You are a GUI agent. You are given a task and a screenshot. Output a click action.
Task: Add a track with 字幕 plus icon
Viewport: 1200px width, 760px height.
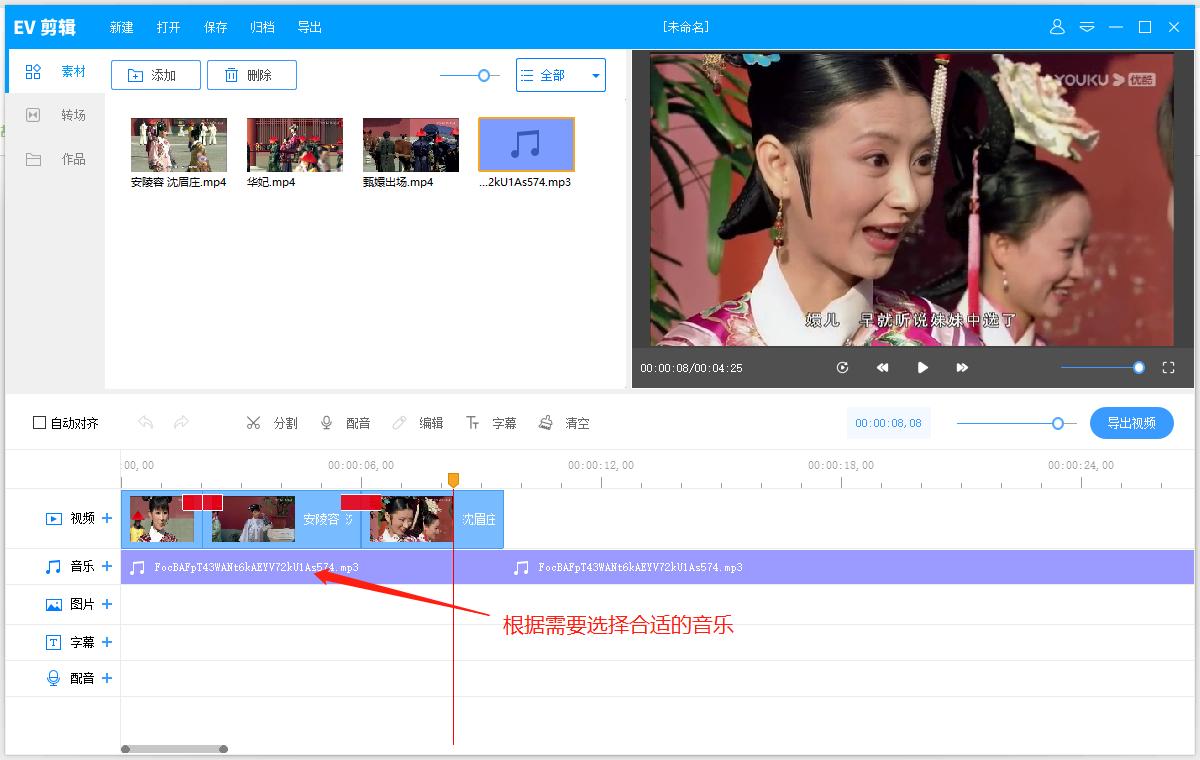[x=107, y=642]
